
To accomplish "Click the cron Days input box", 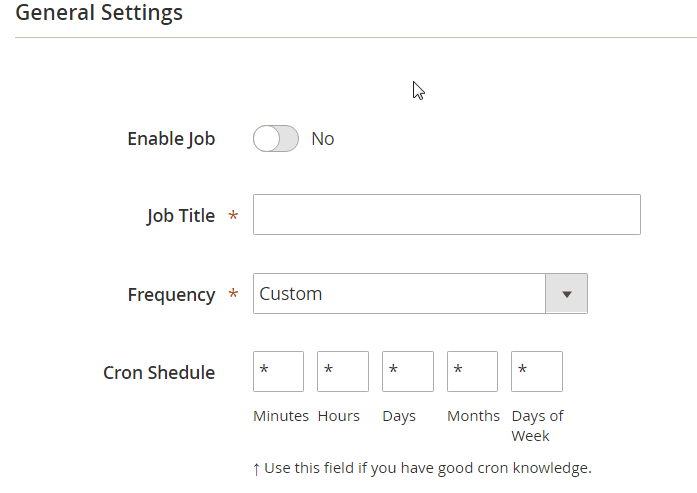I will tap(407, 371).
